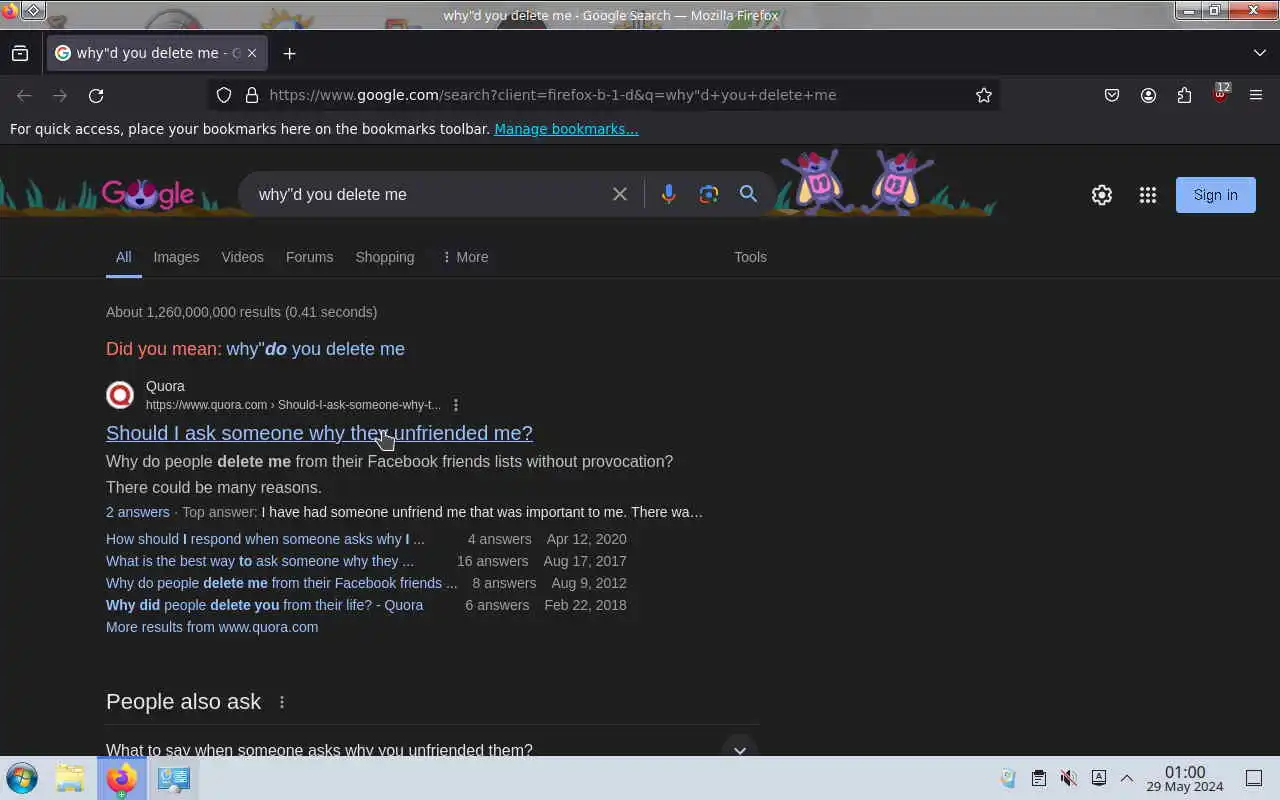Viewport: 1280px width, 800px height.
Task: Open notification center icon
Action: click(x=1254, y=778)
